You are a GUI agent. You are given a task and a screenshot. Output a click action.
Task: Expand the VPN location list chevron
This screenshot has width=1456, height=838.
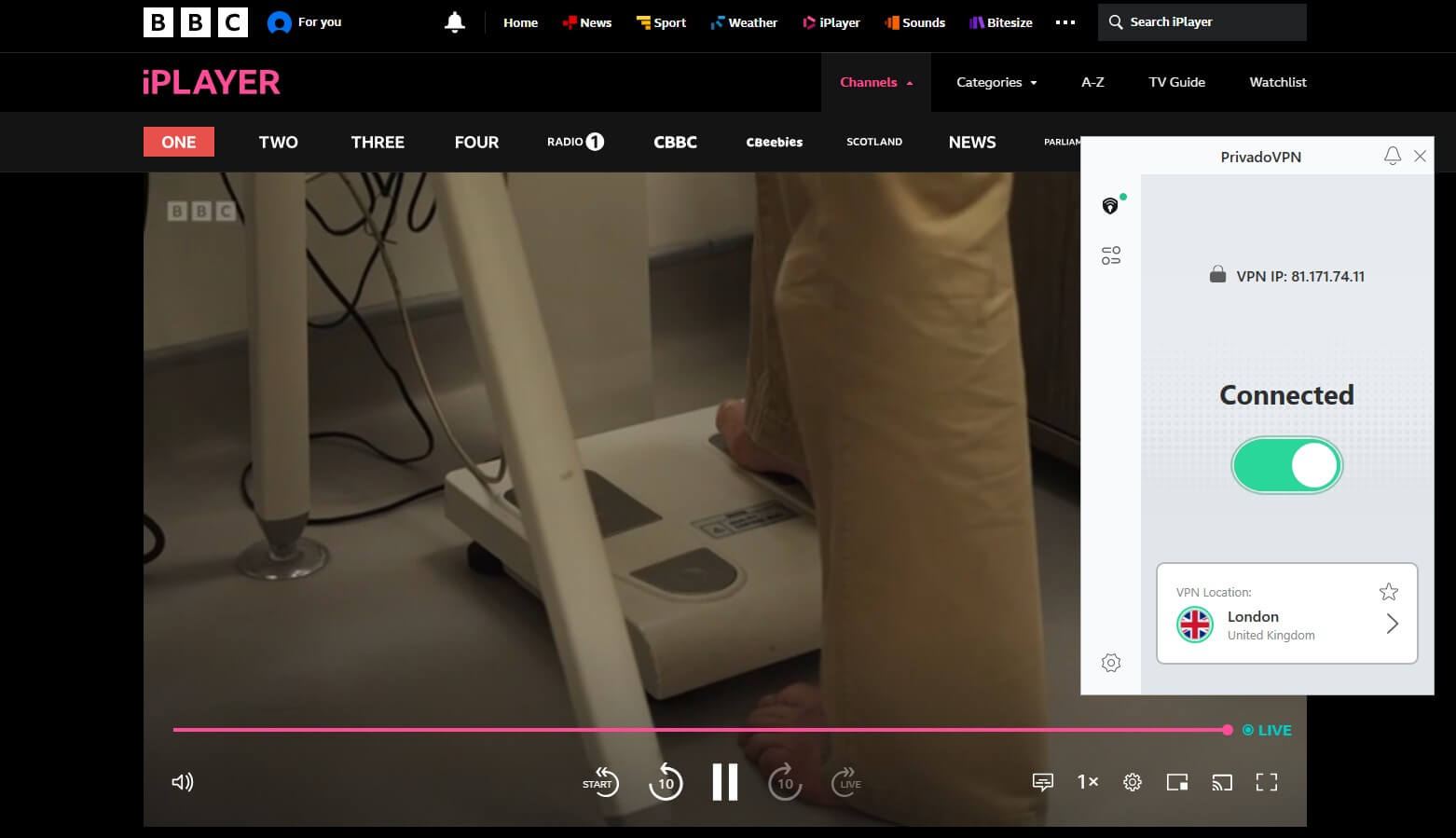pyautogui.click(x=1393, y=624)
